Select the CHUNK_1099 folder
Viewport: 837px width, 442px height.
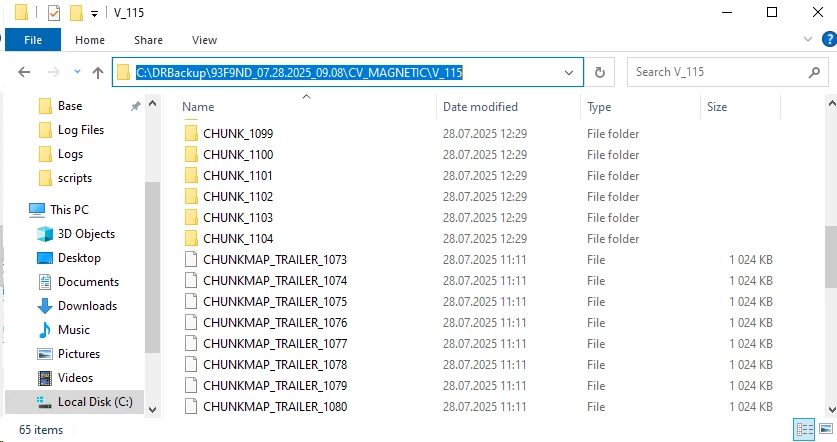tap(238, 133)
